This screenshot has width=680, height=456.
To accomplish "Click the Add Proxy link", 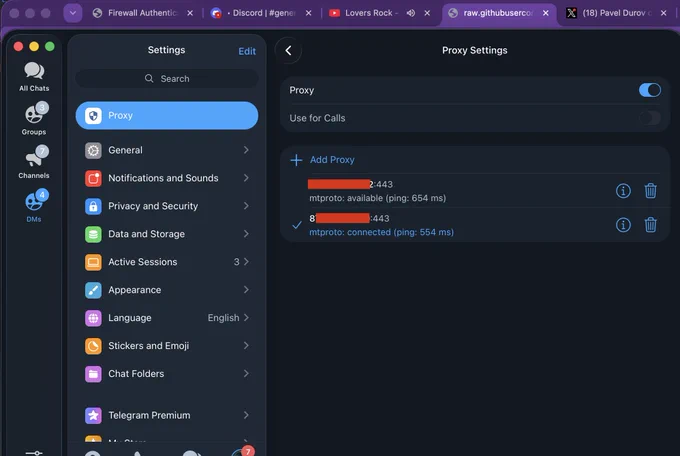I will coord(332,160).
